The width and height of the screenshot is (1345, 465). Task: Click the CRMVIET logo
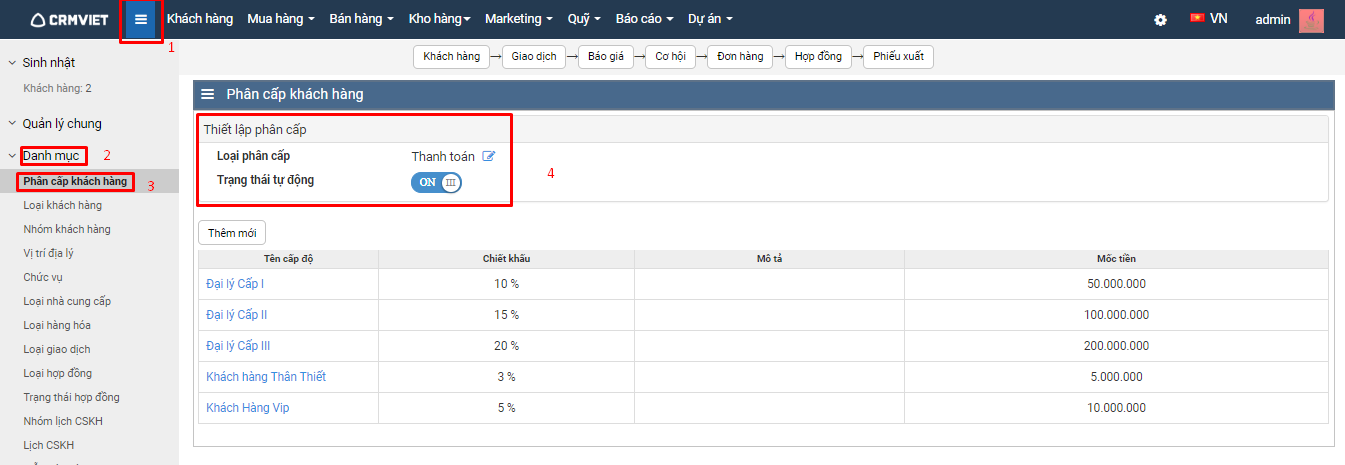click(x=69, y=19)
